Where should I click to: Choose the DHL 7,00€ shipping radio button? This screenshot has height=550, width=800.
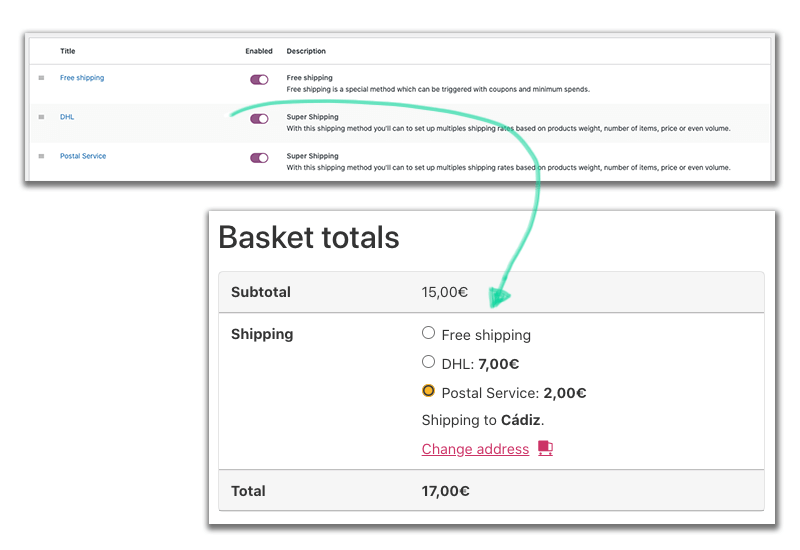(x=429, y=362)
